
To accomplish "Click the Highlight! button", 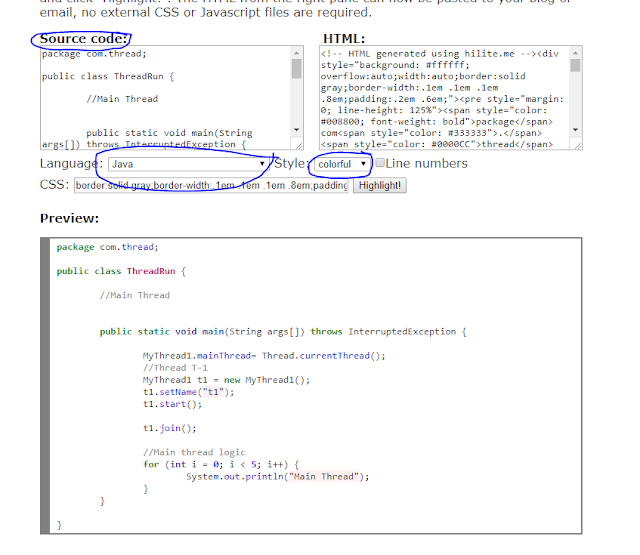I will [380, 186].
